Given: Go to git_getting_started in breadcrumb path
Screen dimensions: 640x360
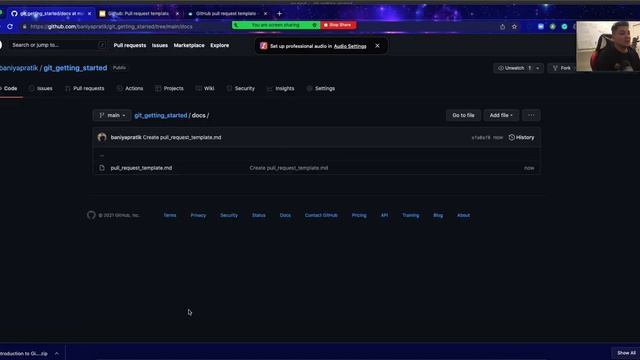Looking at the screenshot, I should pos(160,116).
